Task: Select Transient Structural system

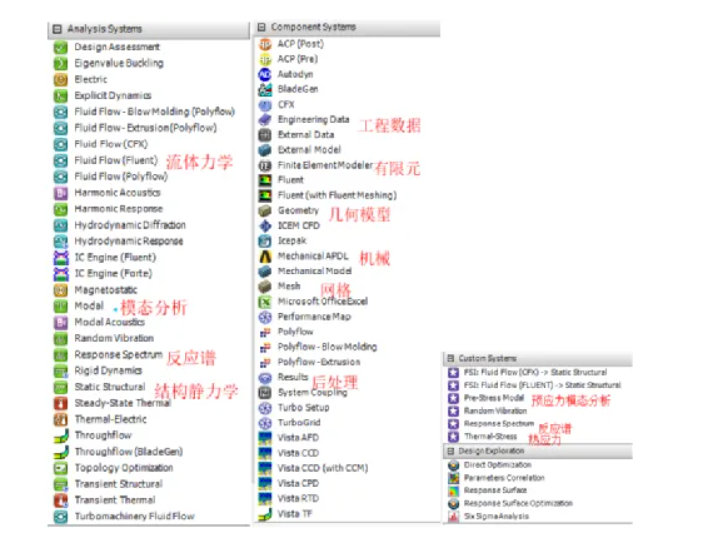Action: [119, 484]
